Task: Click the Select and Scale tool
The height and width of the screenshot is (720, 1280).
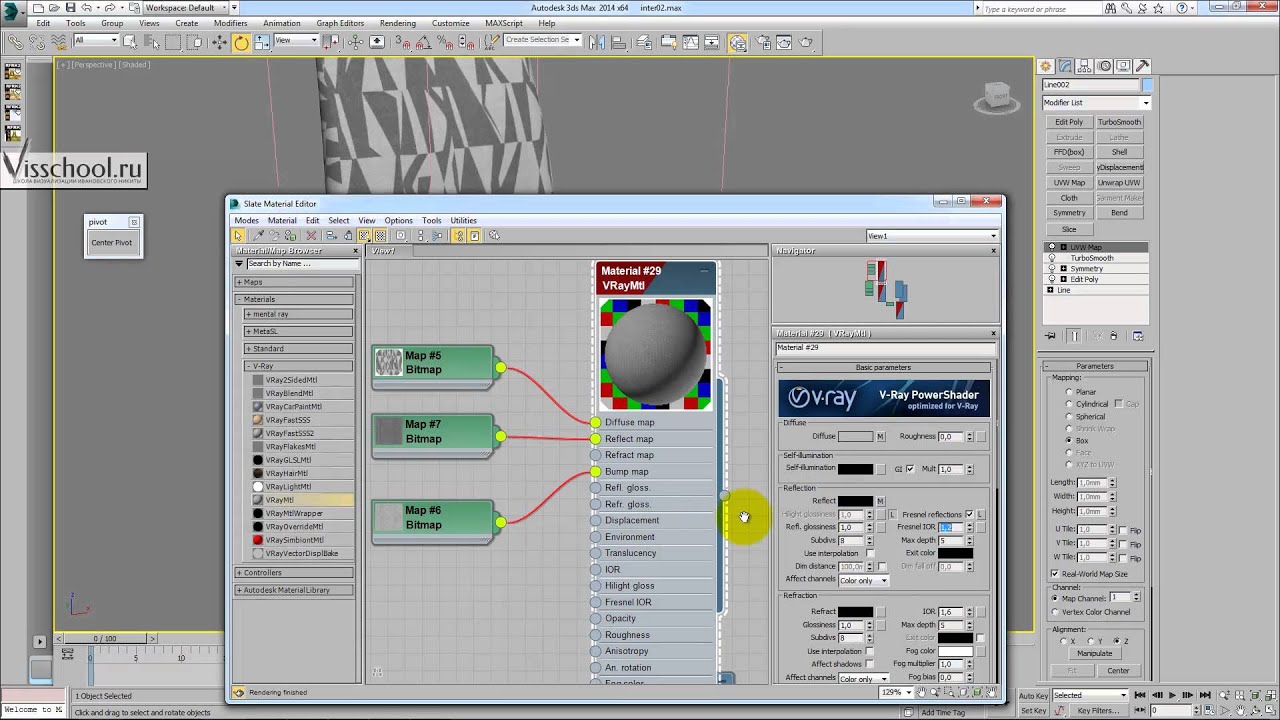Action: point(262,42)
